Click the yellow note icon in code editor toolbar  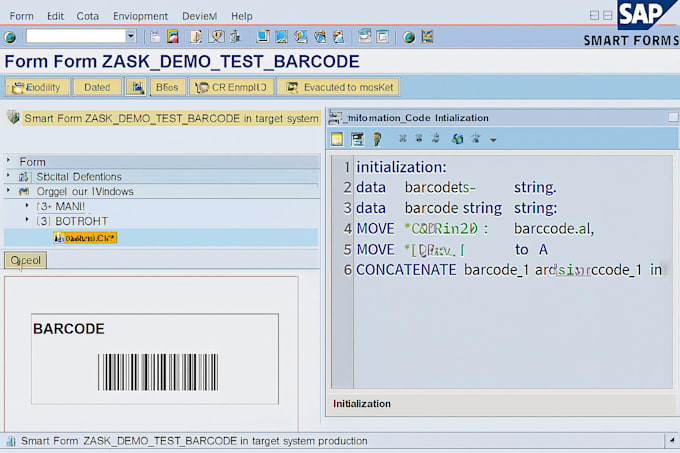337,139
